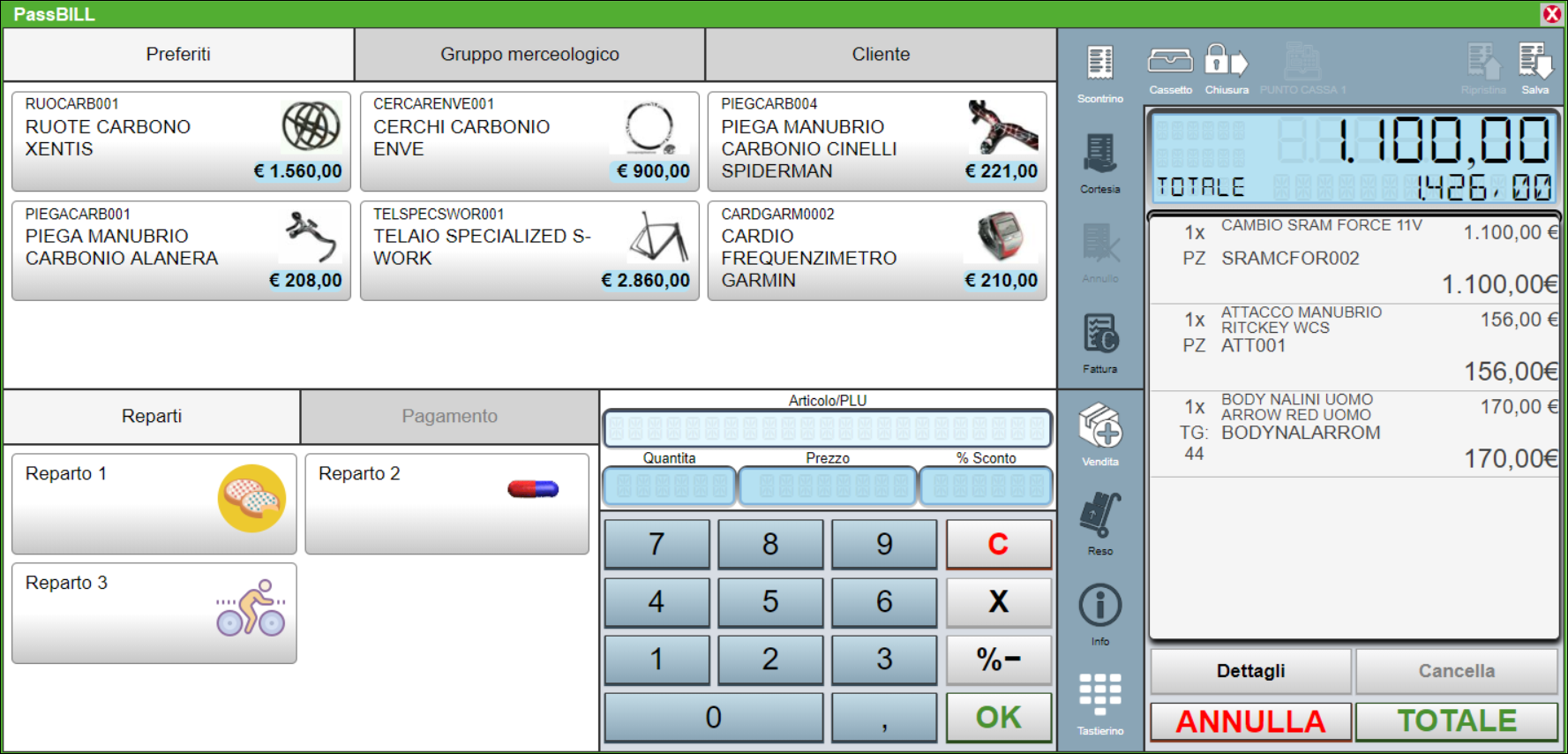Open the Info panel icon
Viewport: 1568px width, 754px height.
[1099, 606]
